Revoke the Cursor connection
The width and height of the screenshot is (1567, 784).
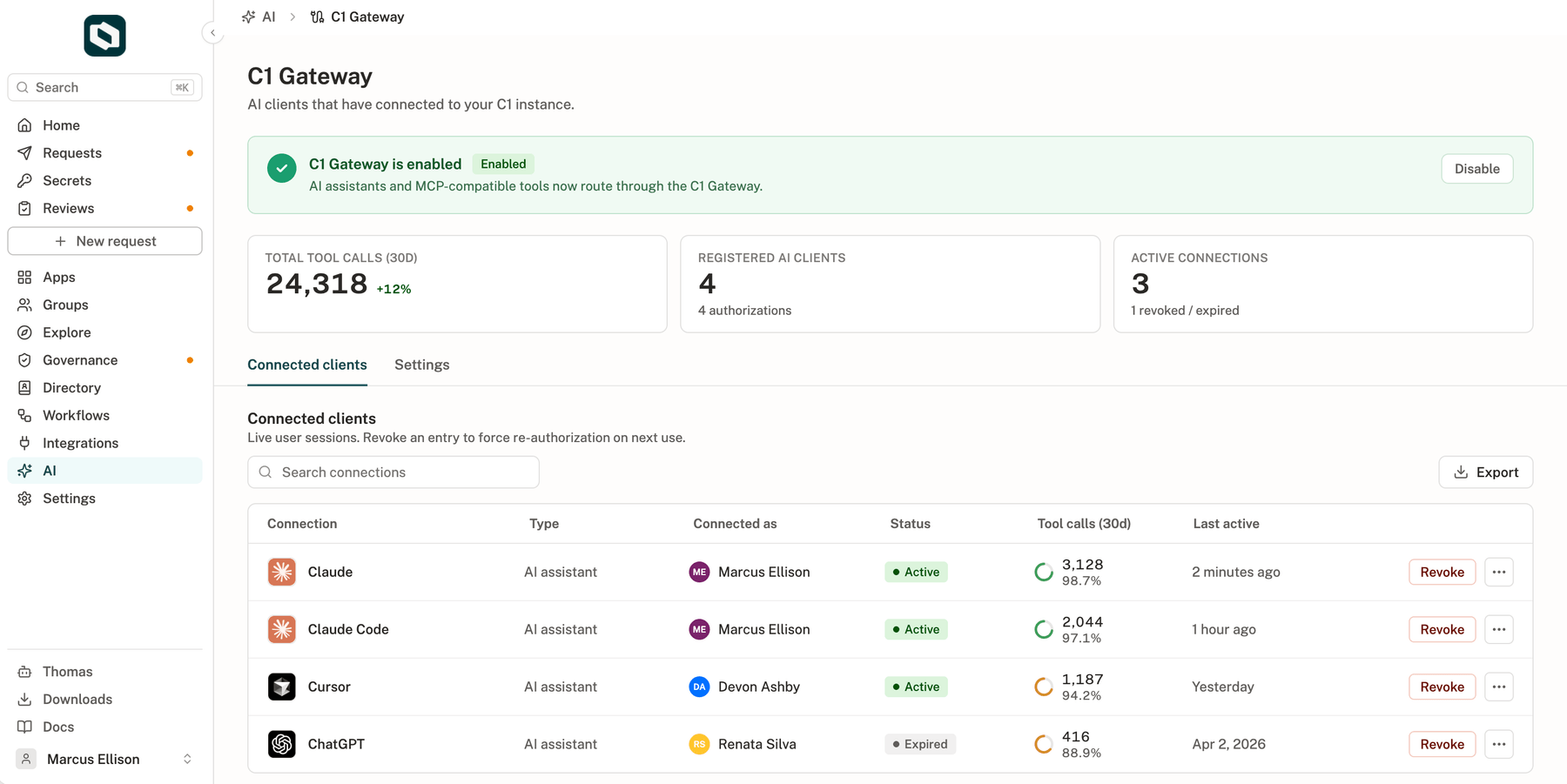tap(1443, 687)
